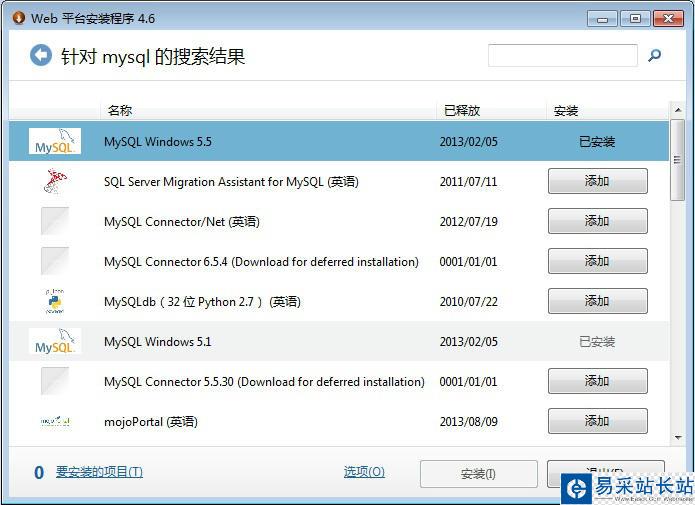Click the search input field
This screenshot has height=505, width=695.
(562, 55)
